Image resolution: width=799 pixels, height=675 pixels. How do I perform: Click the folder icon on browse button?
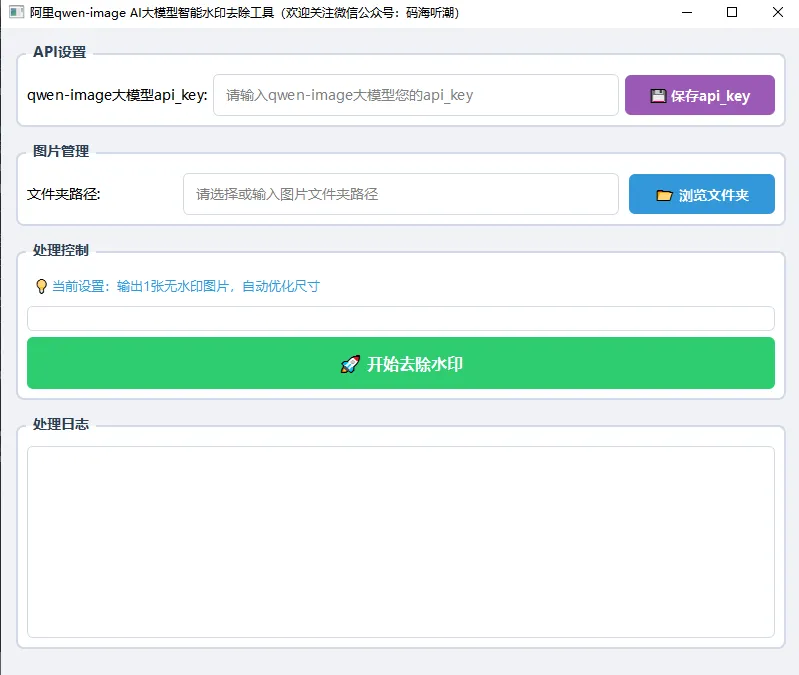pyautogui.click(x=664, y=195)
